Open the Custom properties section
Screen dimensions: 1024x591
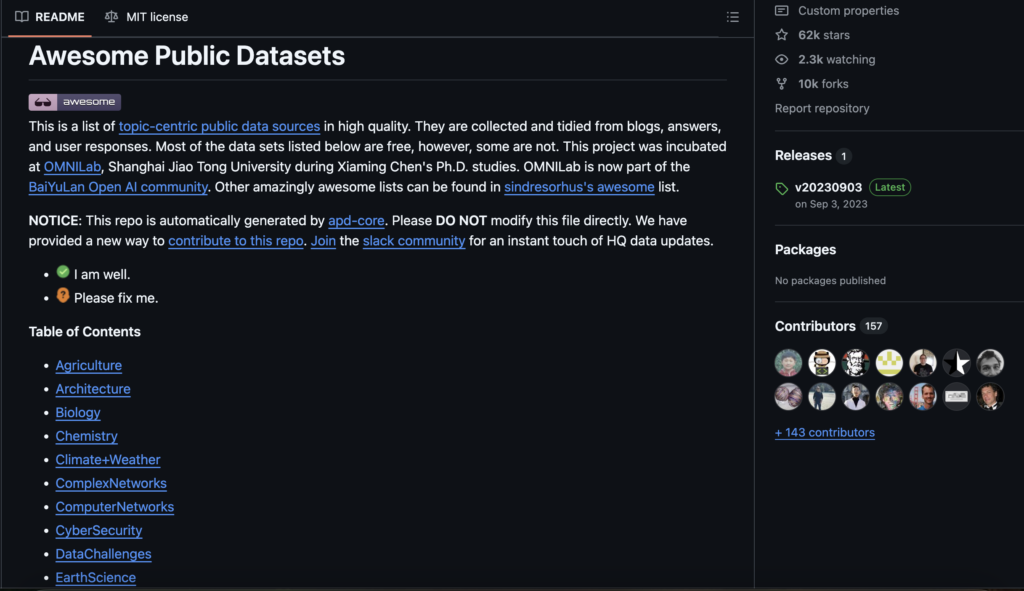(x=847, y=10)
